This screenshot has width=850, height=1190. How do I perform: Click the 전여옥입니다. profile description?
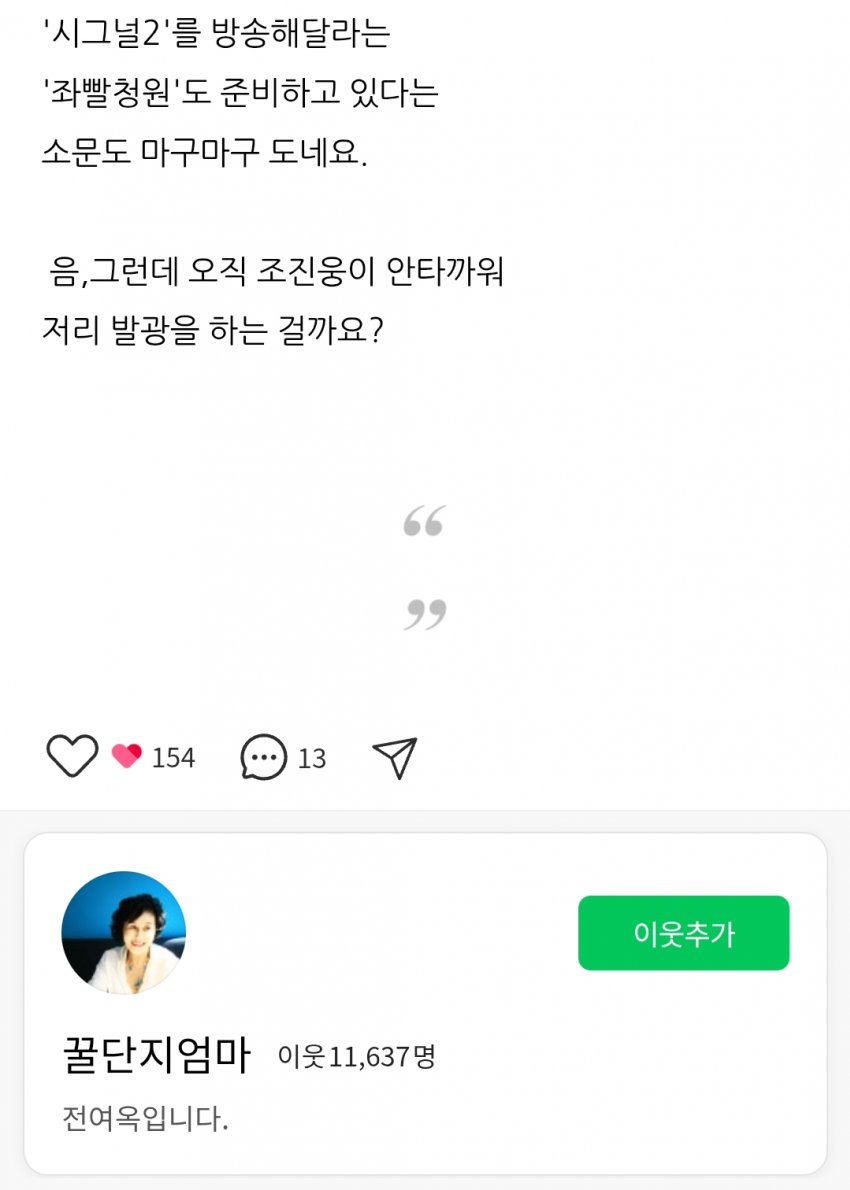(146, 1117)
